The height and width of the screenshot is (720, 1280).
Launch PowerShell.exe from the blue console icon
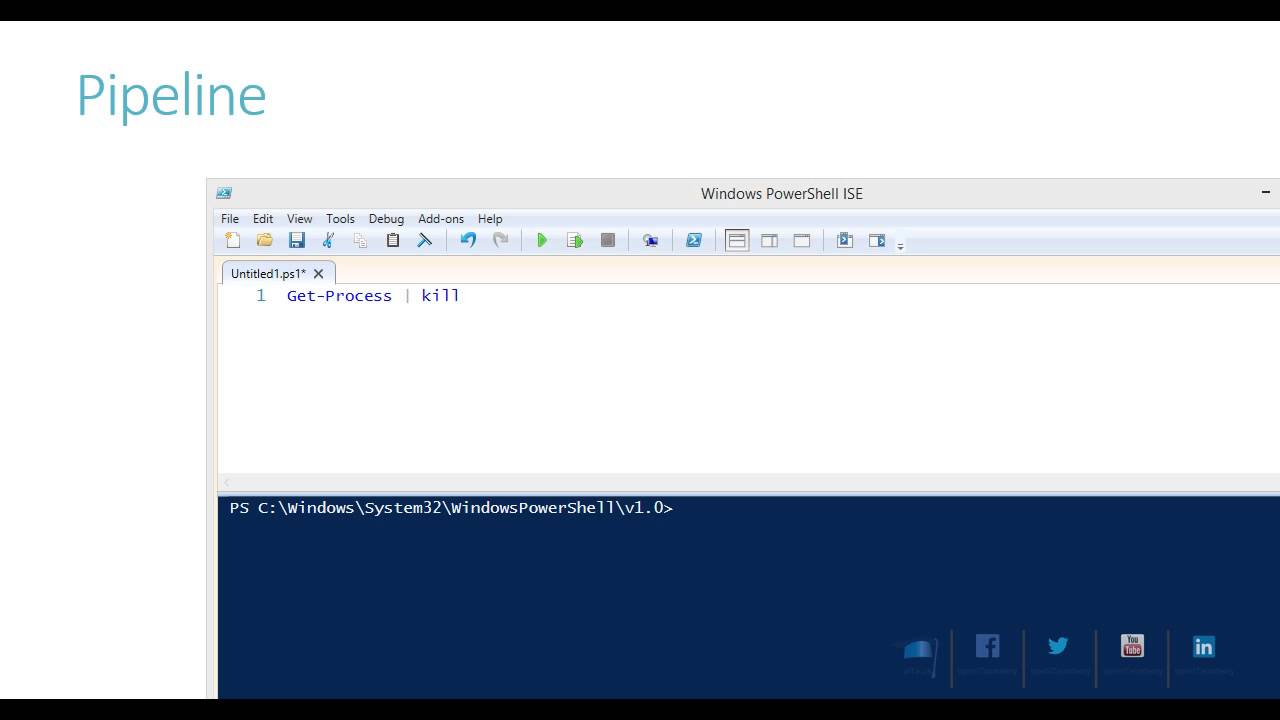(694, 240)
